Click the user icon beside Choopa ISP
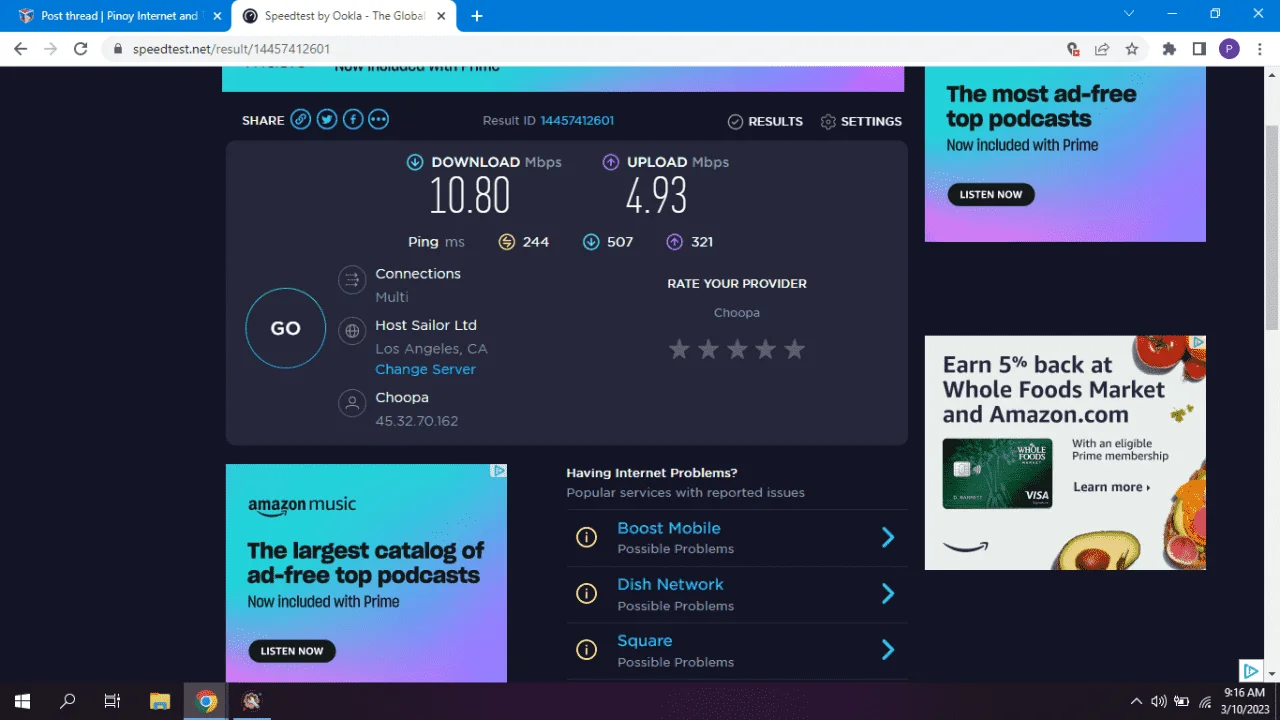Viewport: 1280px width, 720px height. tap(352, 403)
